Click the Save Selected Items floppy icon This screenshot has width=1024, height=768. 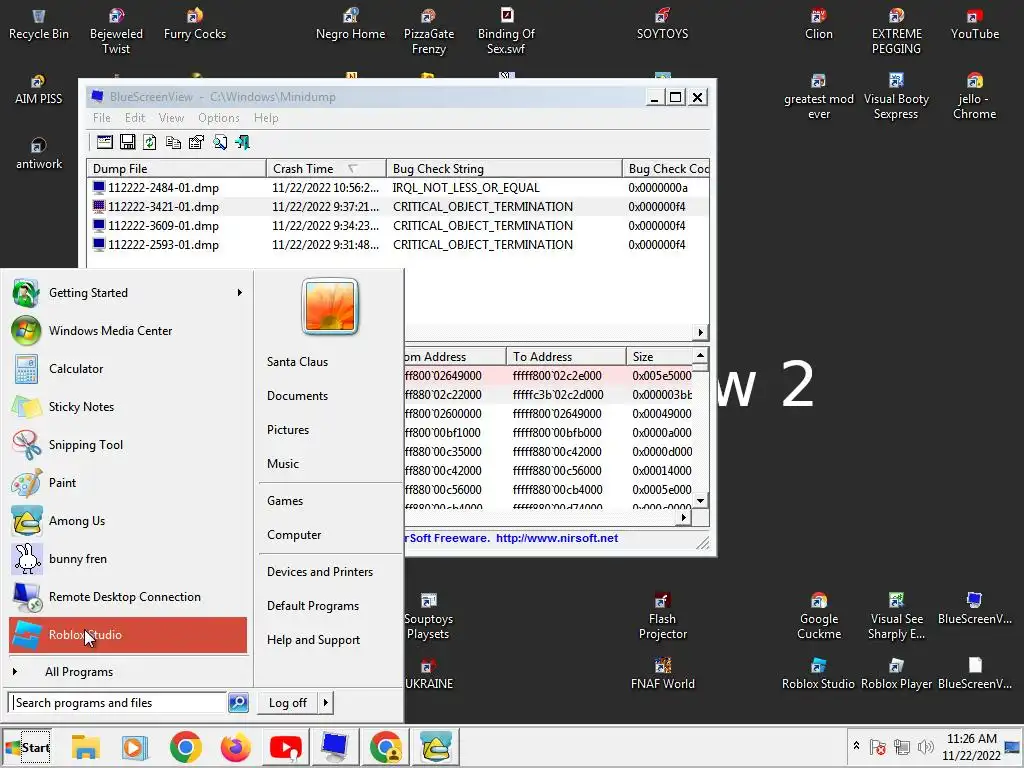(127, 142)
